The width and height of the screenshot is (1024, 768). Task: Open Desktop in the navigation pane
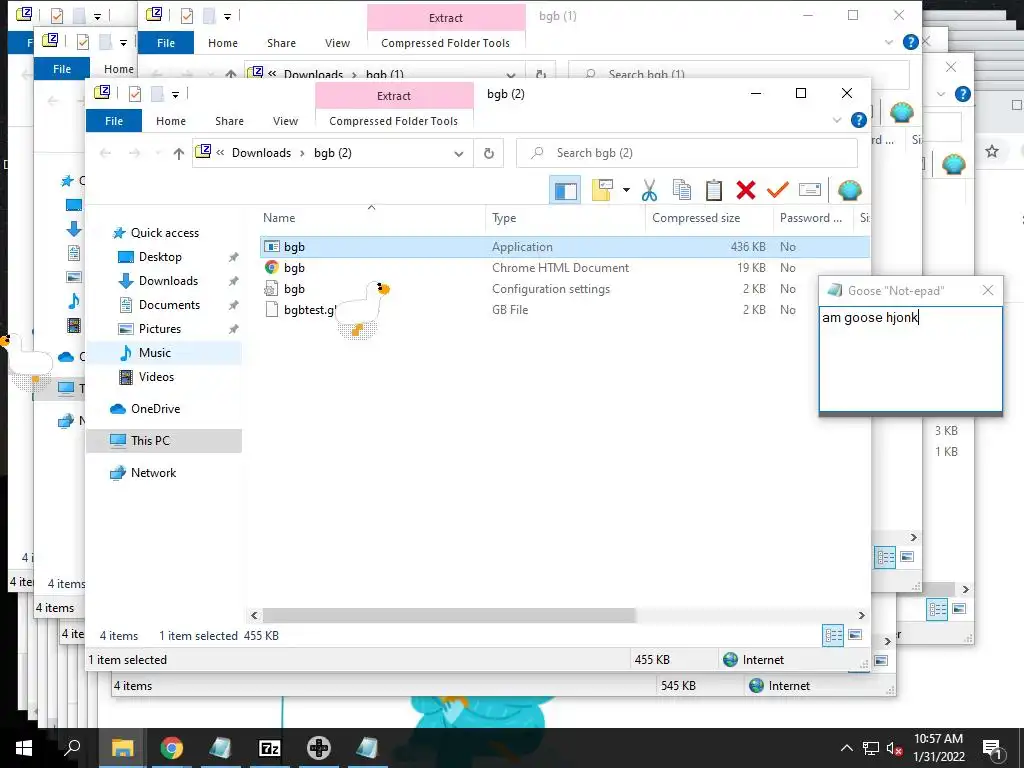(160, 257)
